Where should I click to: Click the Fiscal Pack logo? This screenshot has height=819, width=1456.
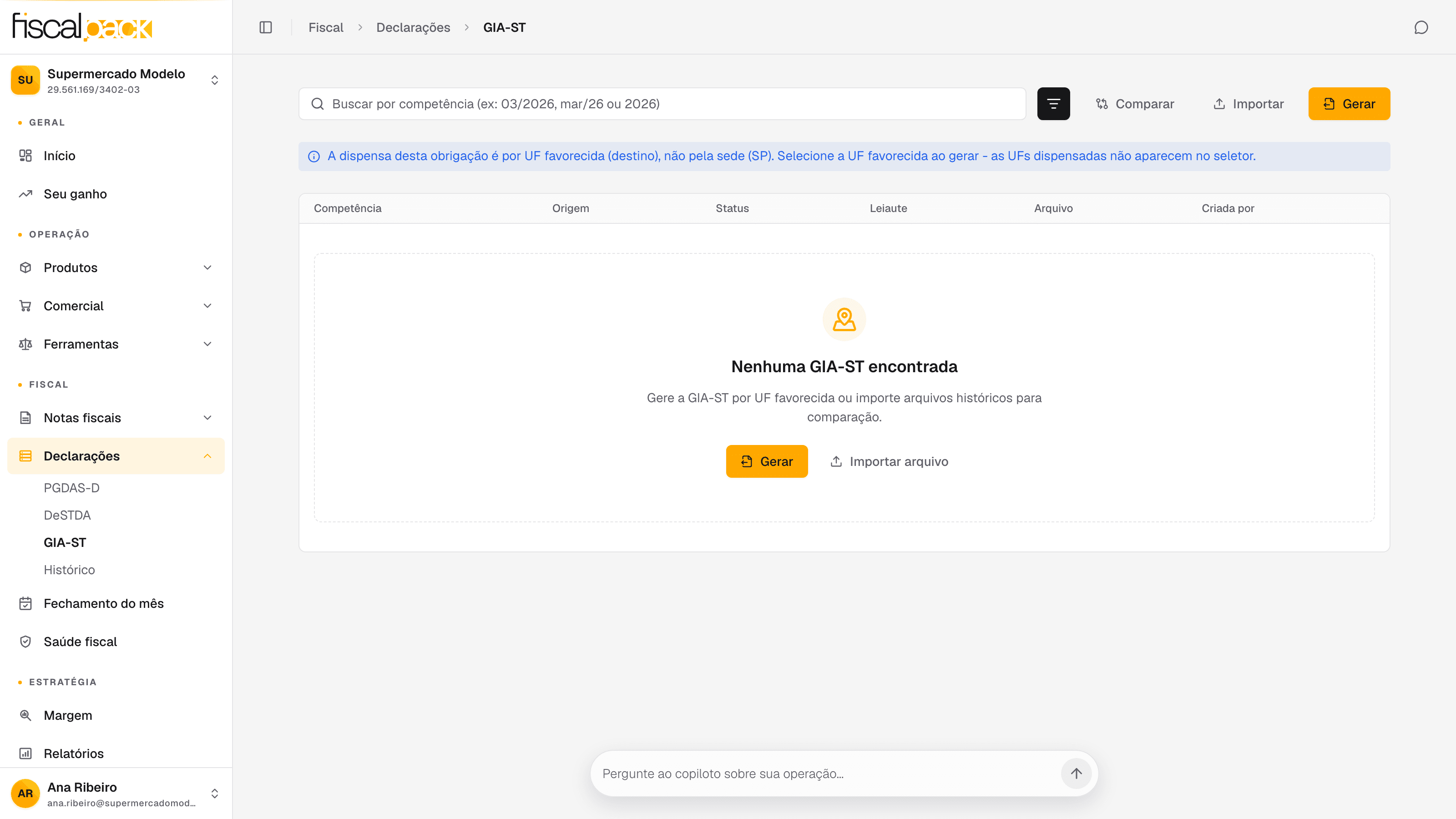click(x=82, y=26)
